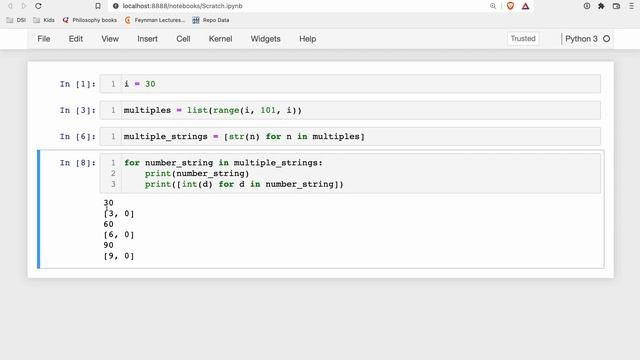View site information icon beside localhost URL
Viewport: 640px width, 360px height.
coord(116,6)
